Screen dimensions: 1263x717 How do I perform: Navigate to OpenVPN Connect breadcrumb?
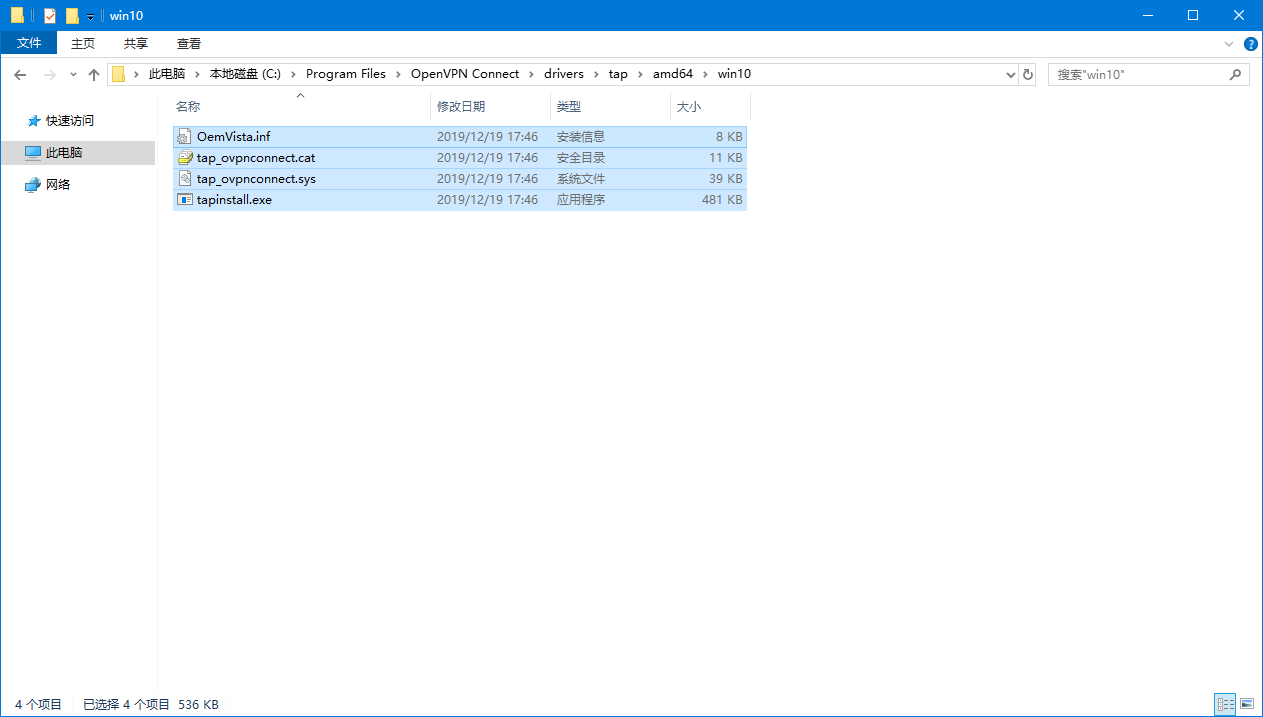click(x=465, y=74)
